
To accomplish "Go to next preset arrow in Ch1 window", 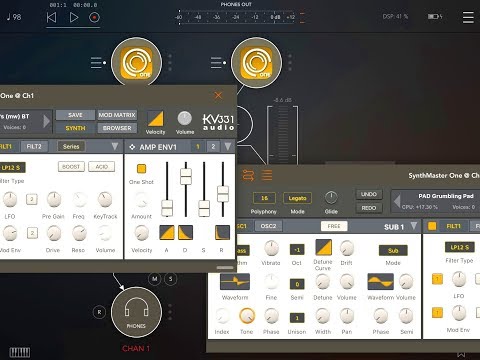I will pyautogui.click(x=47, y=121).
